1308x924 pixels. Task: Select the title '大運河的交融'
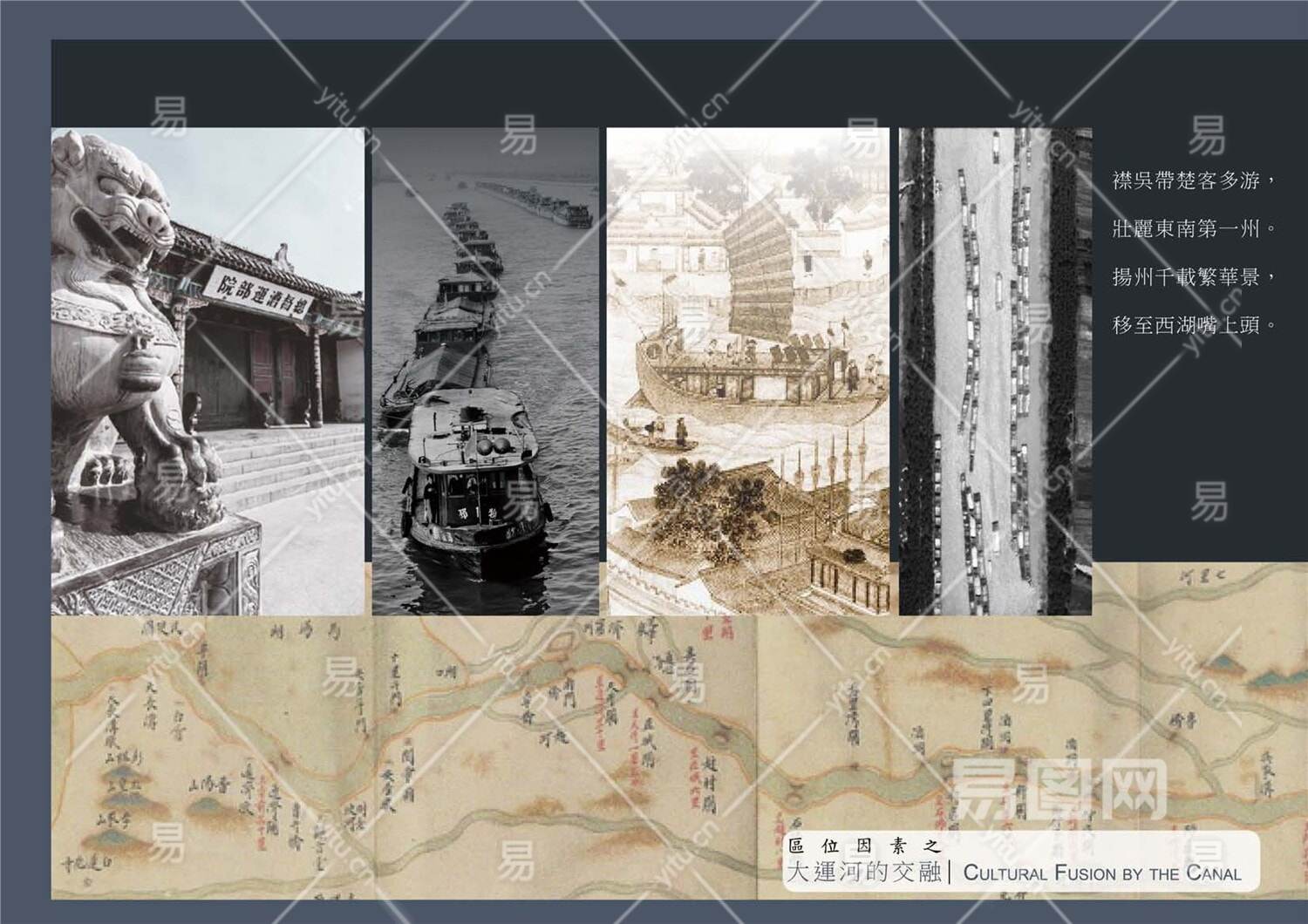[863, 872]
